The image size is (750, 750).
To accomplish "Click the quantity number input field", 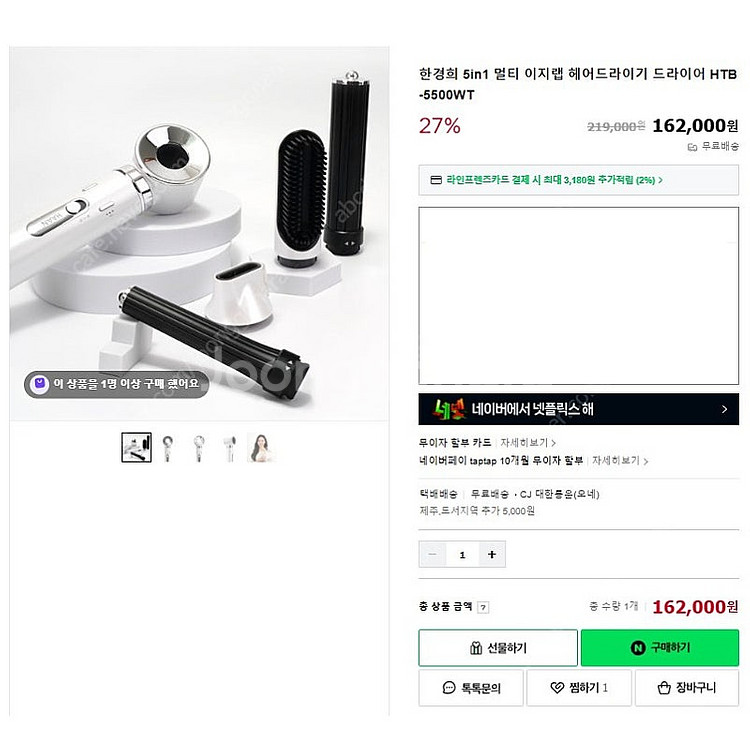I will tap(463, 554).
